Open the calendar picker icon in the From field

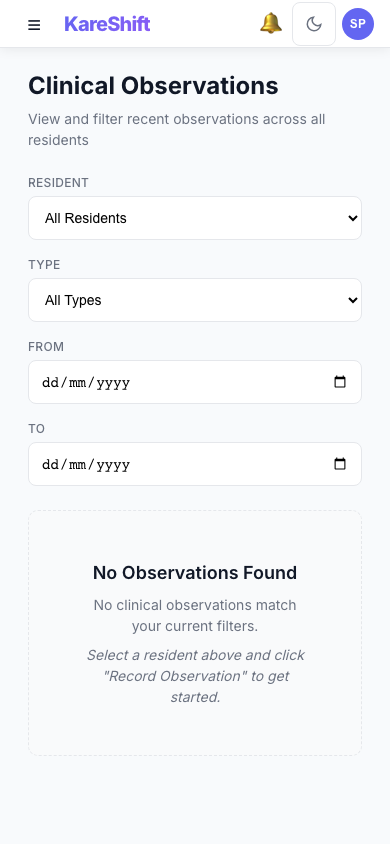coord(340,382)
